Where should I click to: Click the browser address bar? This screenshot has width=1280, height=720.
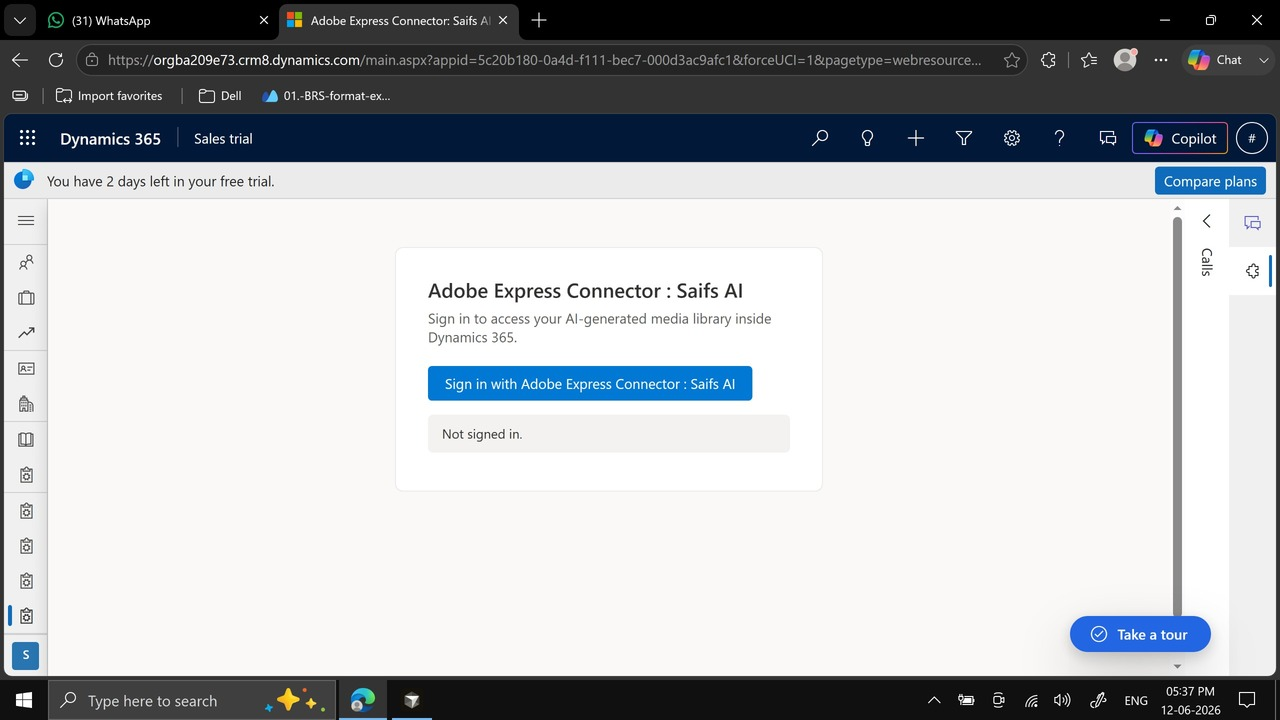click(545, 60)
